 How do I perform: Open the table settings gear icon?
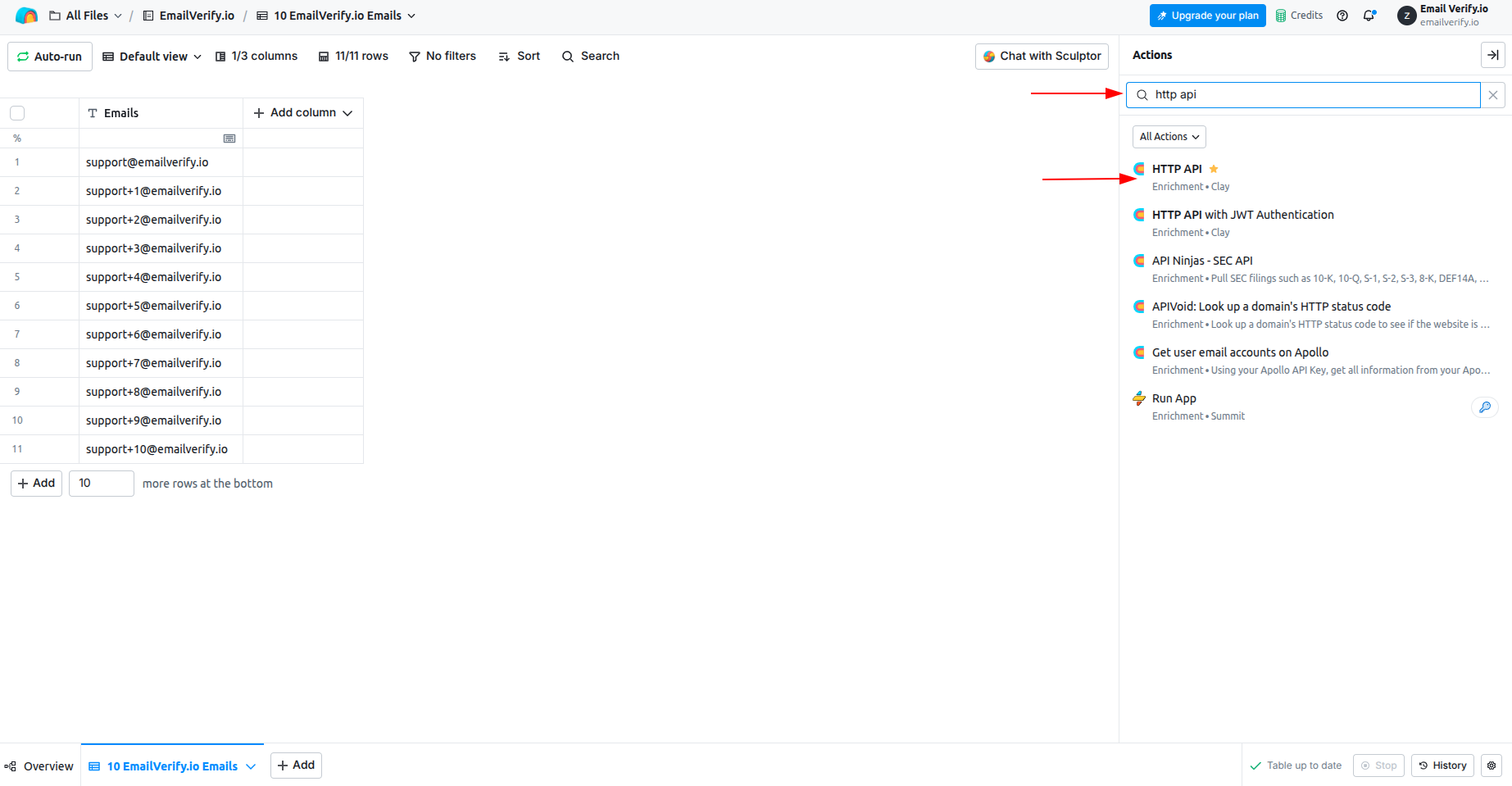1492,766
